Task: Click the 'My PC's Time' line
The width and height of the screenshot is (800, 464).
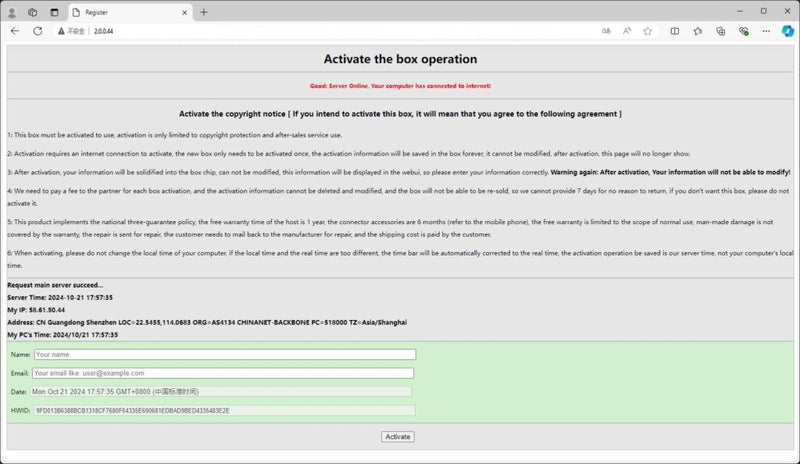Action: point(62,335)
